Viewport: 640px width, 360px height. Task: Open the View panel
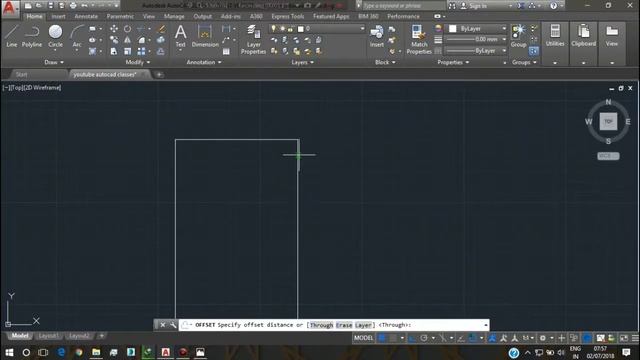(x=611, y=36)
